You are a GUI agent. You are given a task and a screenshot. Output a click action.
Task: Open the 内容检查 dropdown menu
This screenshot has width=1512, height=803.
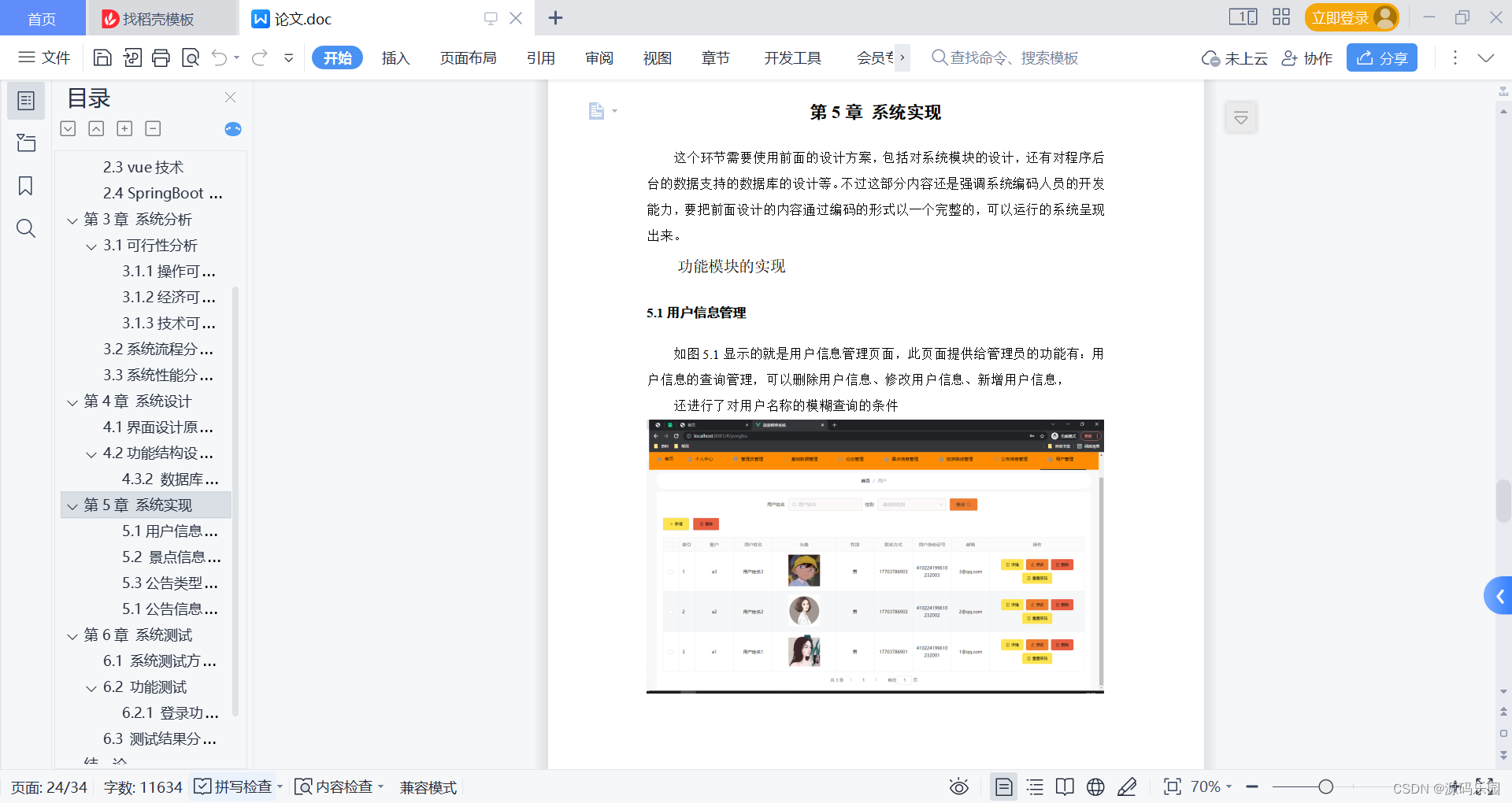pyautogui.click(x=382, y=786)
